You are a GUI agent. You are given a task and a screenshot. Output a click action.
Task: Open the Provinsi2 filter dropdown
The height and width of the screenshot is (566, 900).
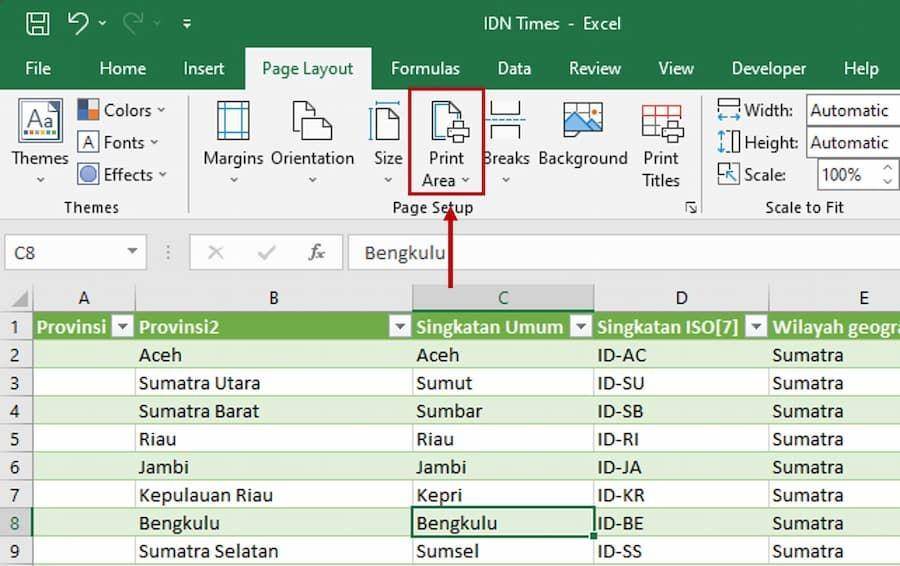click(x=399, y=327)
